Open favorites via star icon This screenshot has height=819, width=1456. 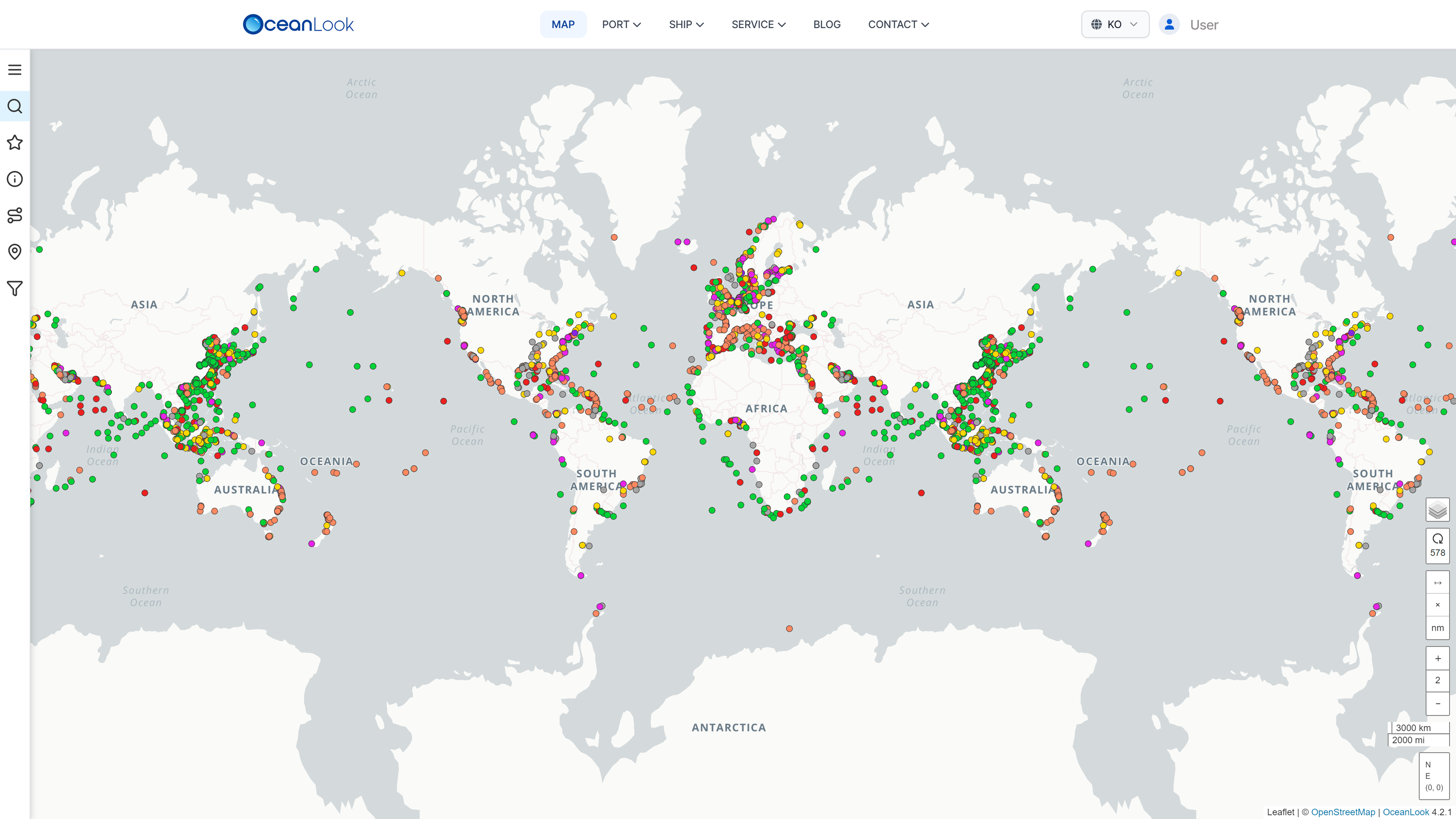pyautogui.click(x=15, y=143)
